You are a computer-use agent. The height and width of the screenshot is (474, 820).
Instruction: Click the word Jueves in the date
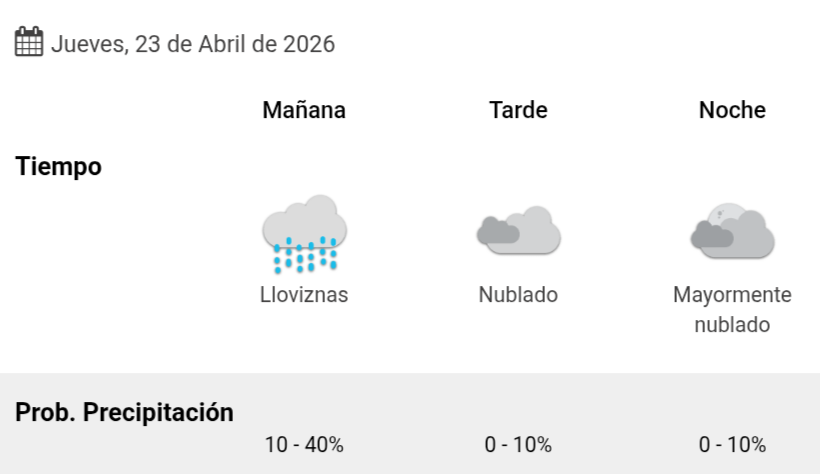[84, 44]
